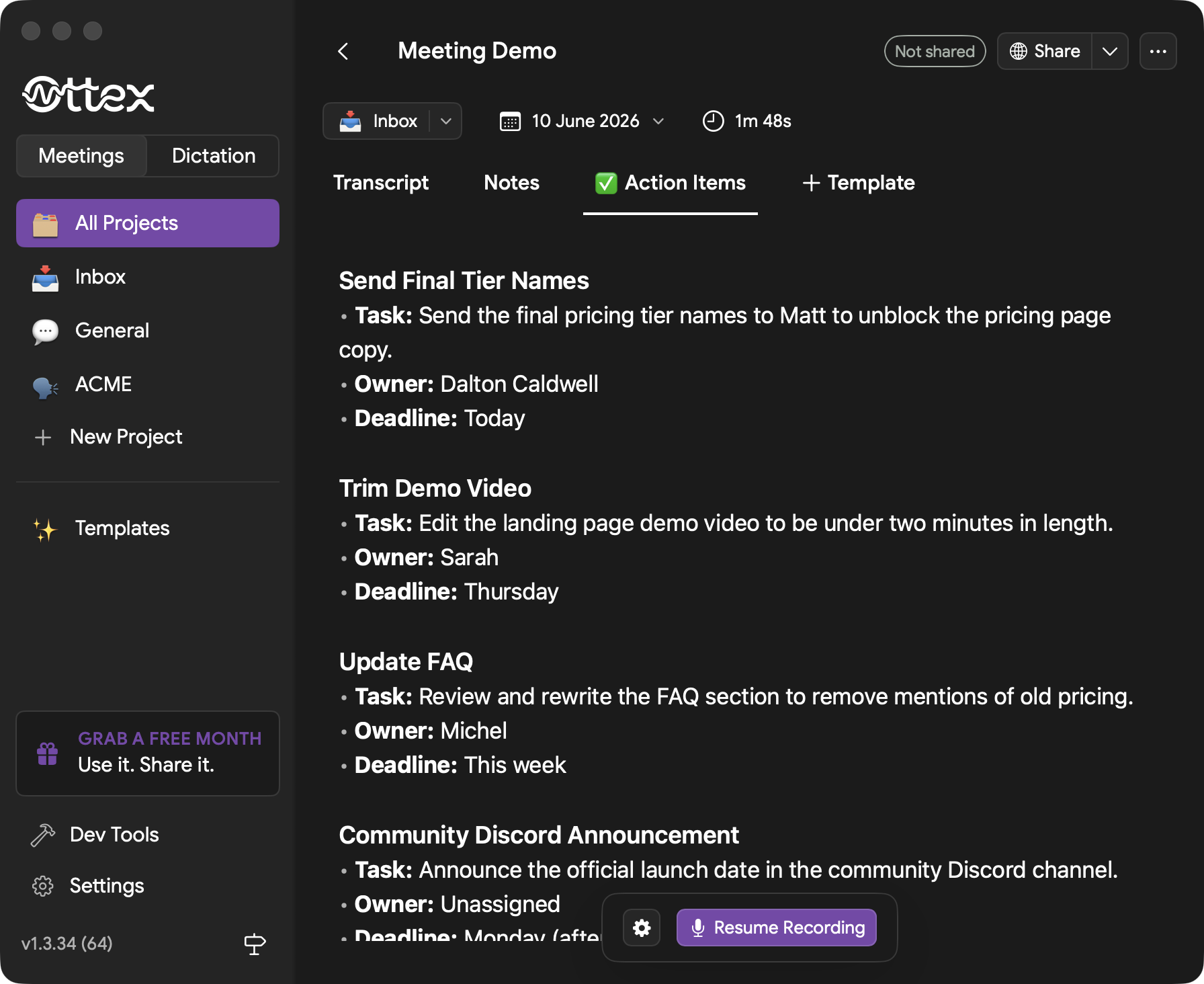This screenshot has width=1204, height=984.
Task: Switch to Dictation mode
Action: (214, 156)
